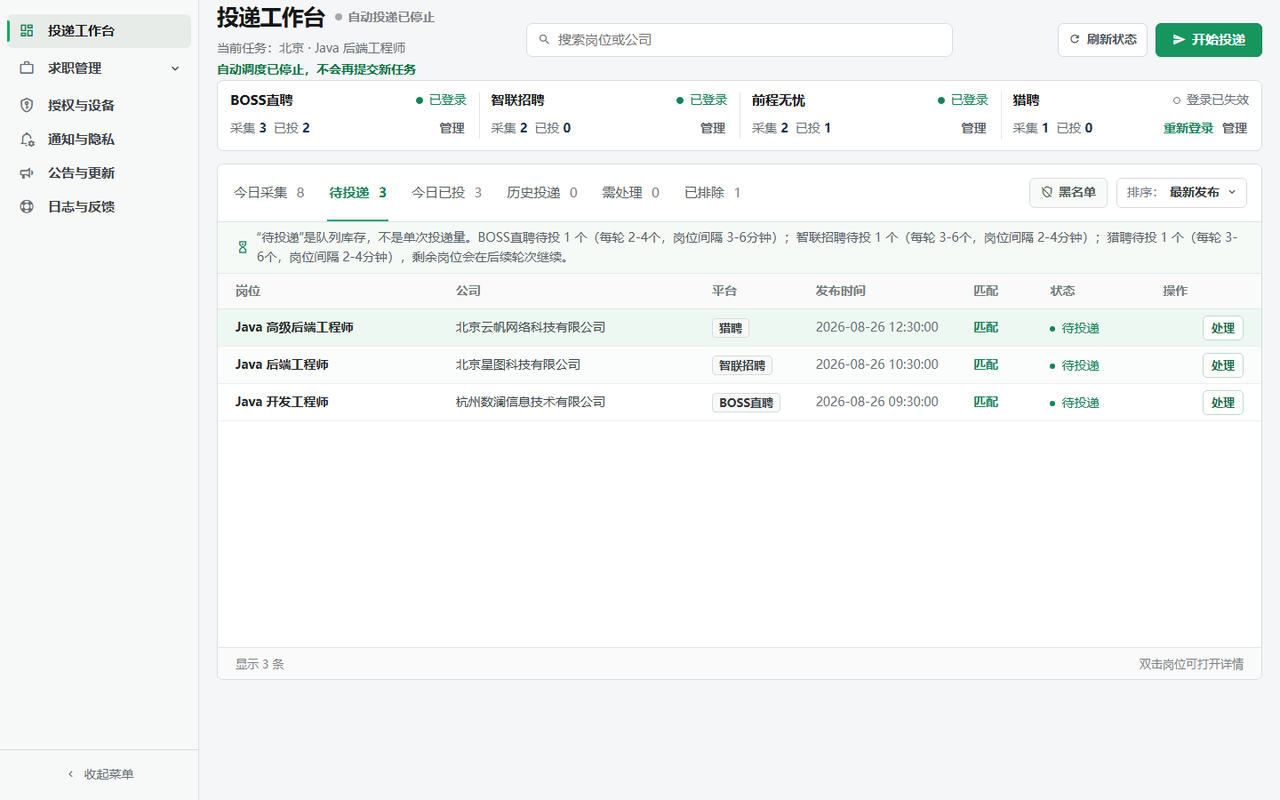1280x800 pixels.
Task: Click the hourglass icon in queue notice
Action: (242, 247)
